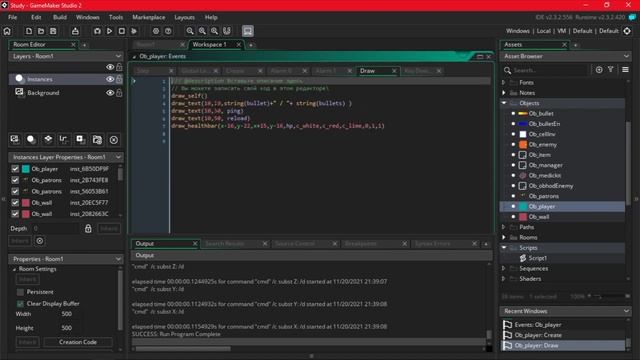Enable the Persistent room checkbox
The height and width of the screenshot is (360, 640).
click(20, 292)
